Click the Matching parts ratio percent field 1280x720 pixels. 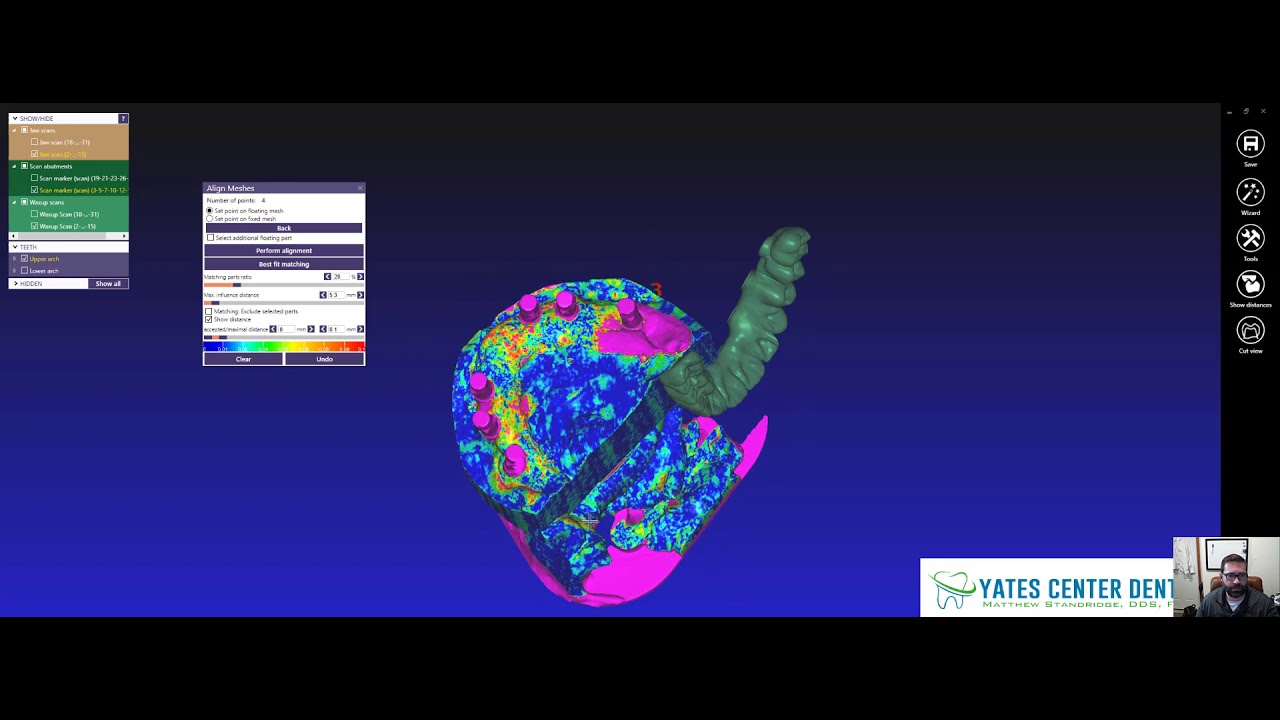pyautogui.click(x=341, y=277)
